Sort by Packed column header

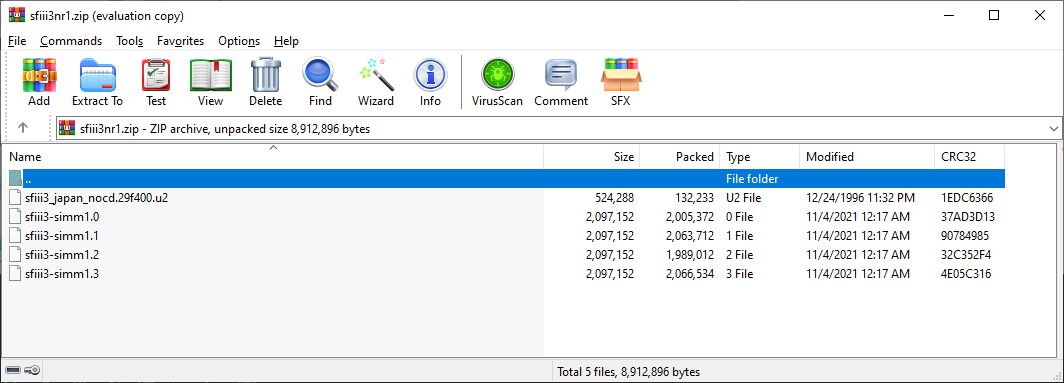pos(679,157)
